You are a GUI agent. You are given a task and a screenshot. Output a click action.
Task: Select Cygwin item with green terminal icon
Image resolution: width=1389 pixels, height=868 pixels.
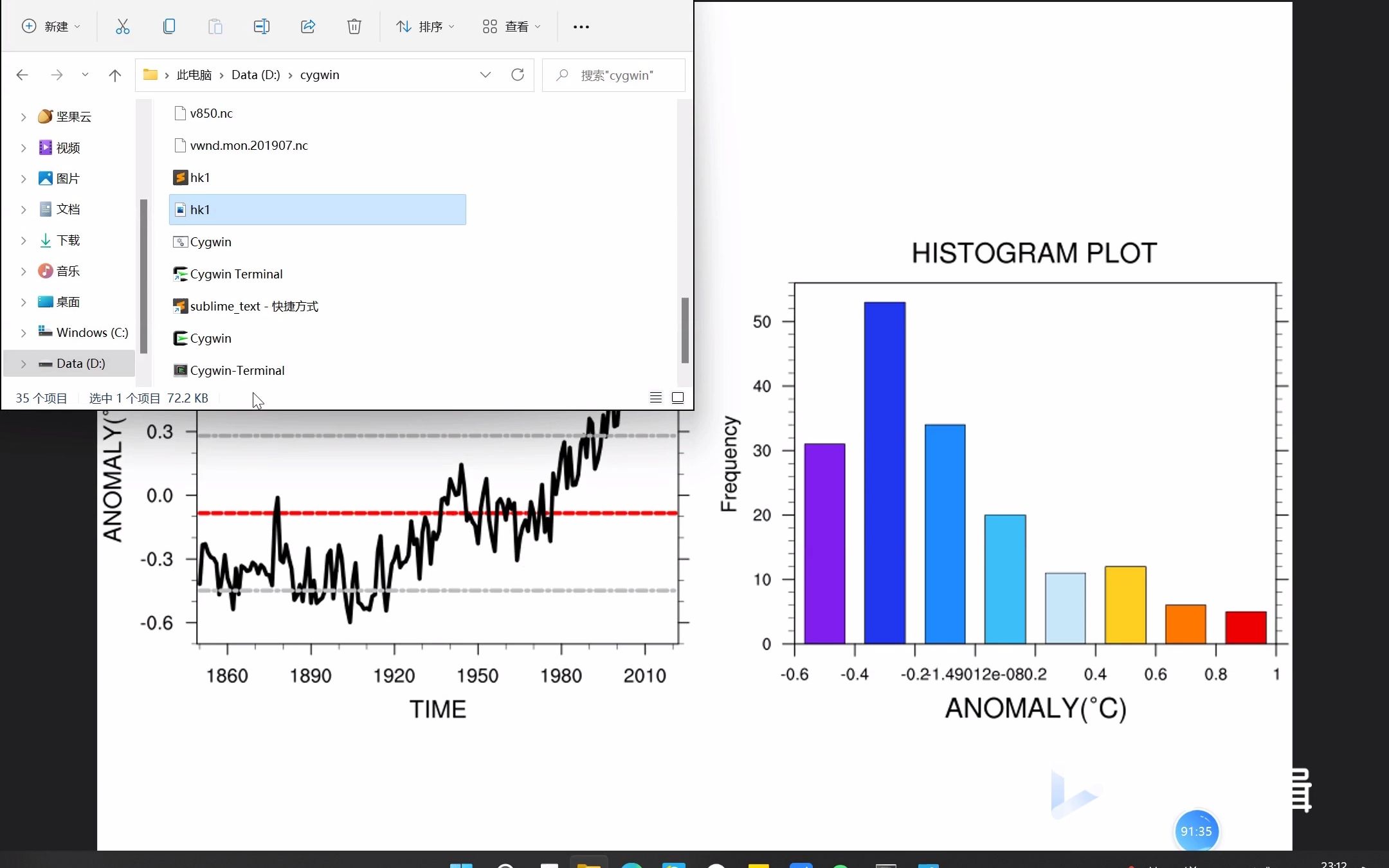point(203,338)
